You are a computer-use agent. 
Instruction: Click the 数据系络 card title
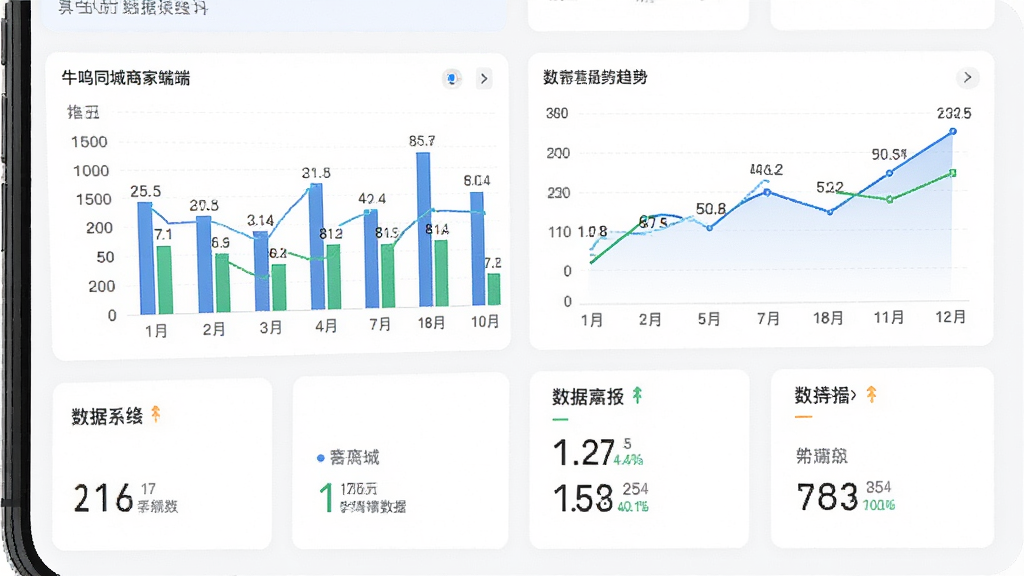click(x=107, y=417)
